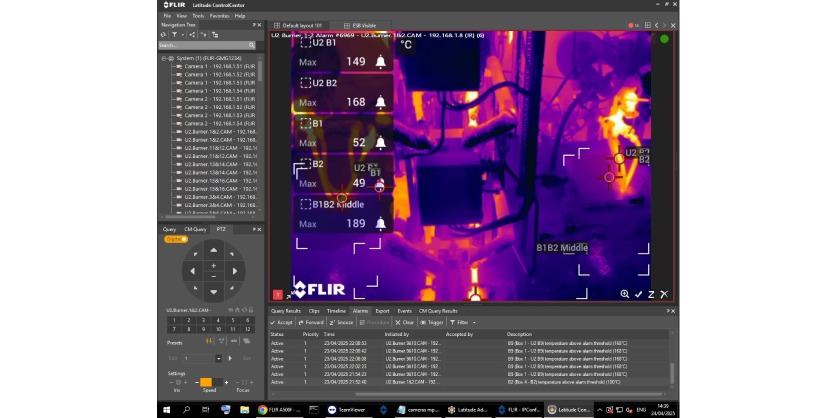
Task: Open the Query Results tab
Action: 286,311
